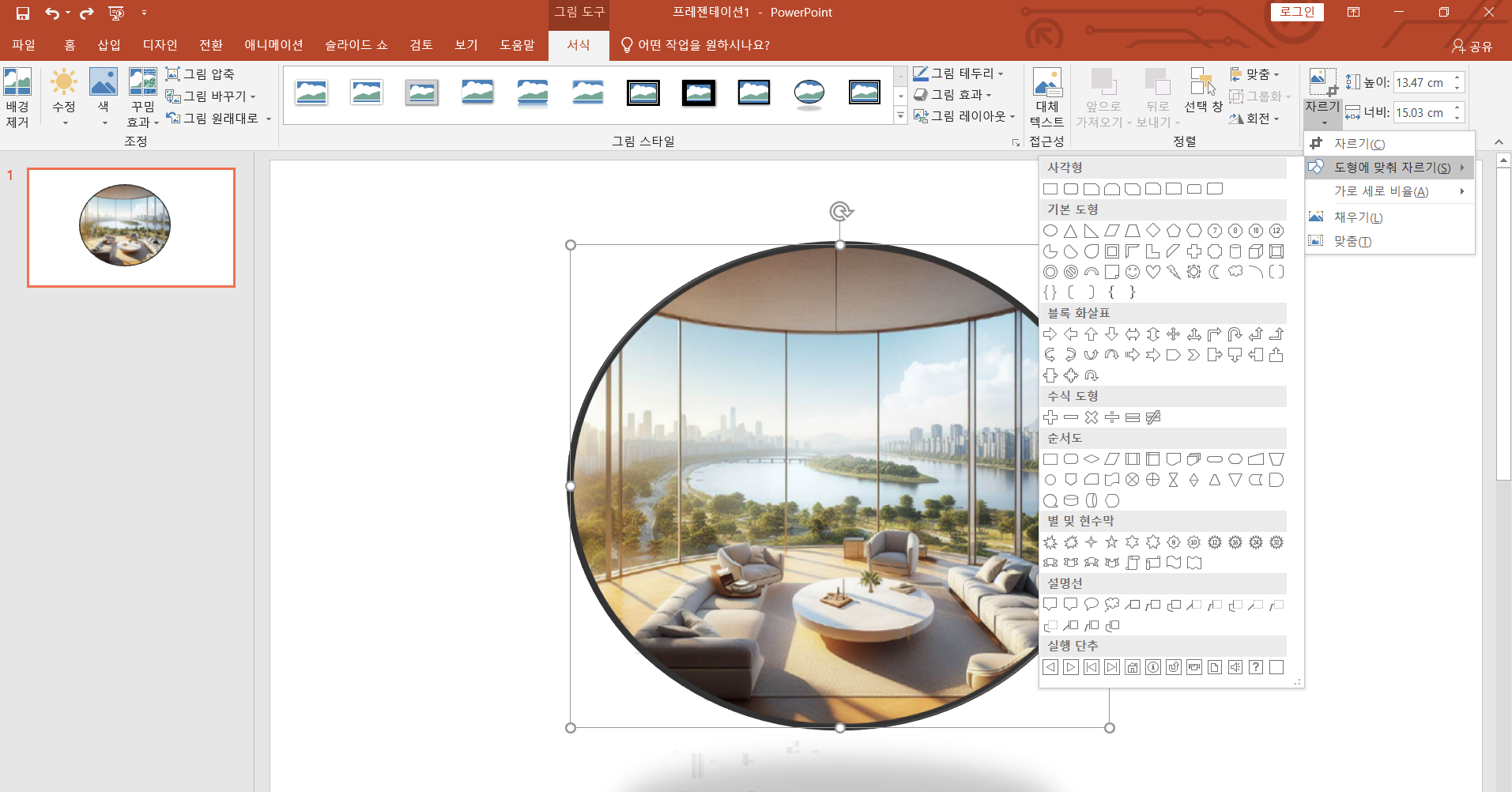Click the 자르기 crop split button
Viewport: 1512px width, 792px height.
[x=1322, y=98]
